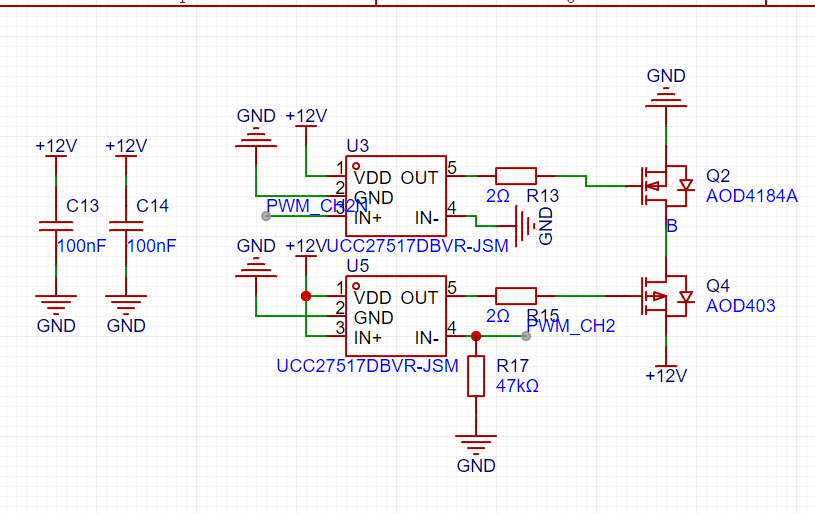Click the 2Ω value of R15
The image size is (815, 514).
pyautogui.click(x=497, y=316)
